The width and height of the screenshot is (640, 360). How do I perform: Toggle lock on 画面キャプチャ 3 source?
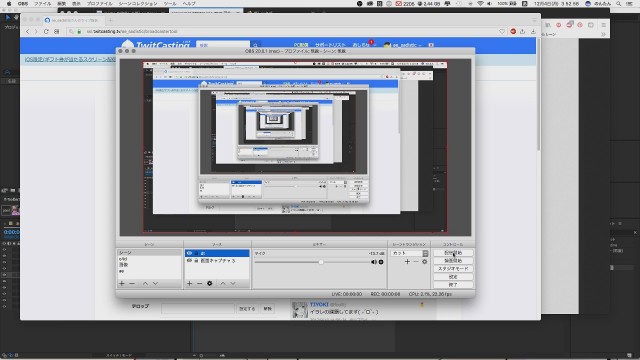point(196,260)
